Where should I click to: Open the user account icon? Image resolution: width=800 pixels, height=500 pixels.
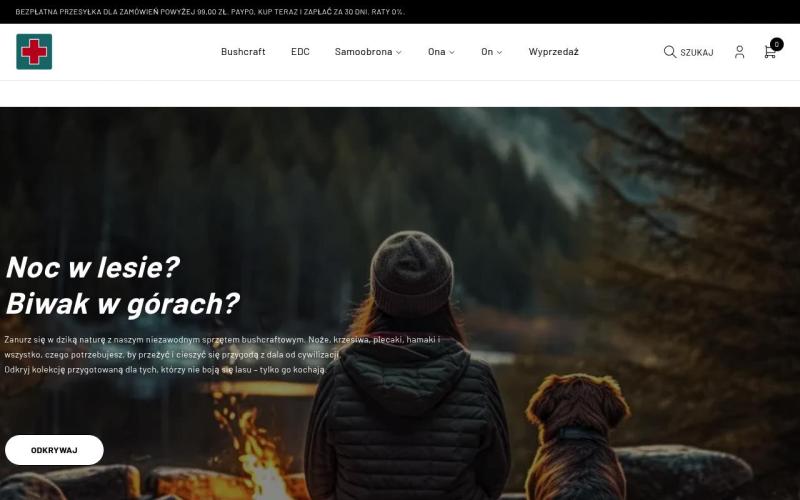(739, 52)
